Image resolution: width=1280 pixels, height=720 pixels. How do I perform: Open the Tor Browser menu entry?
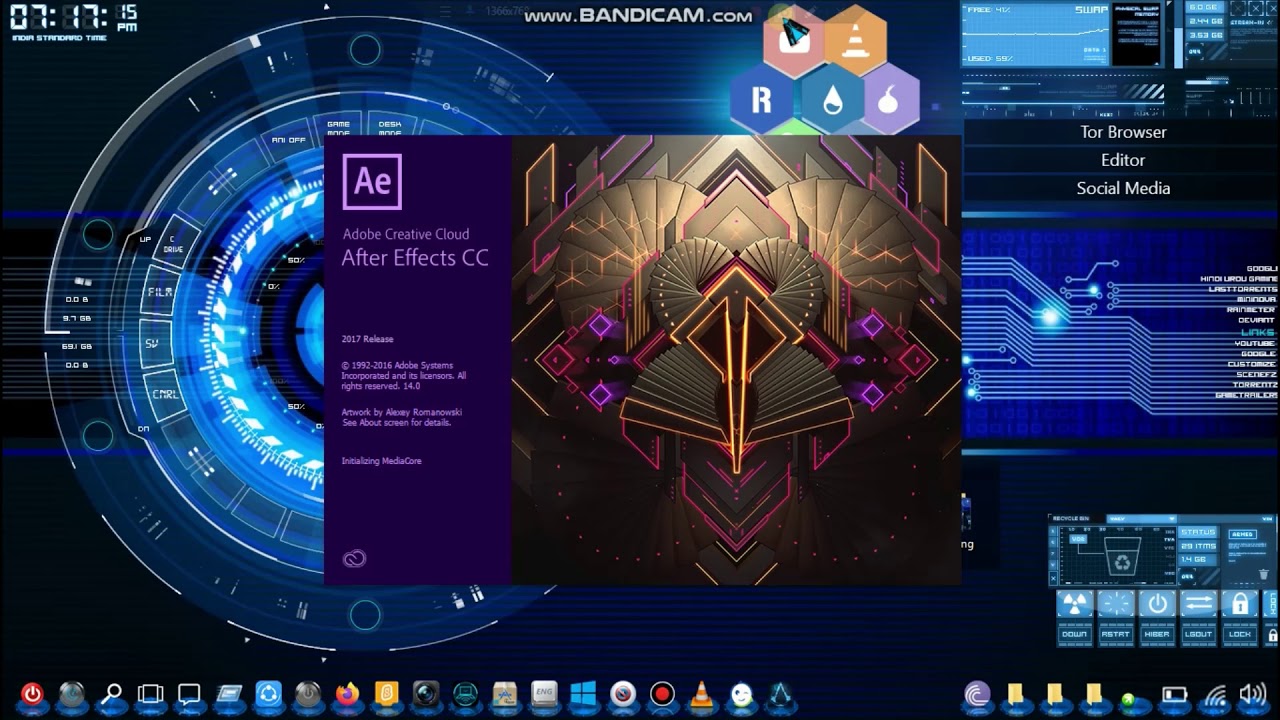coord(1123,132)
